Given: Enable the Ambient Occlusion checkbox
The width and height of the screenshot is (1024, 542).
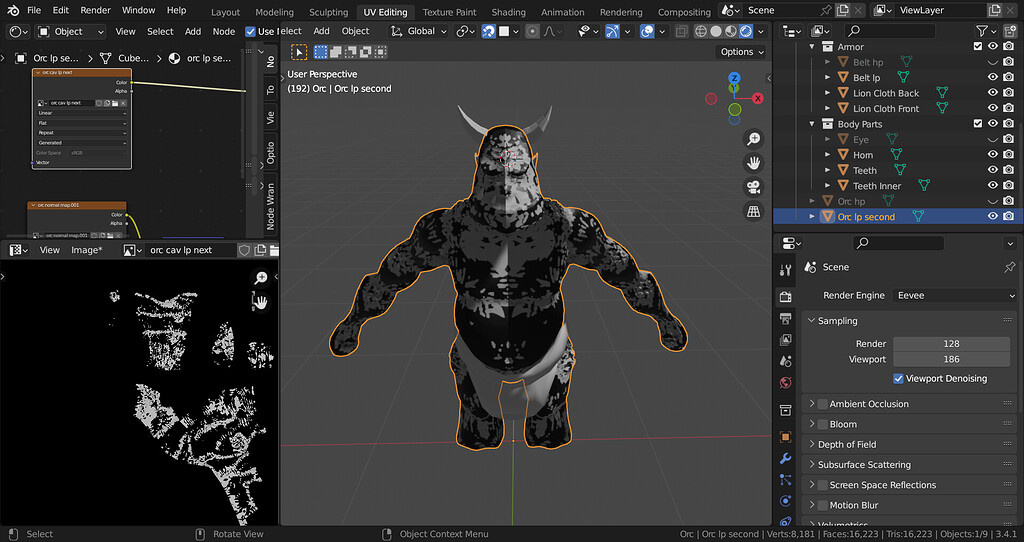Looking at the screenshot, I should pyautogui.click(x=823, y=404).
